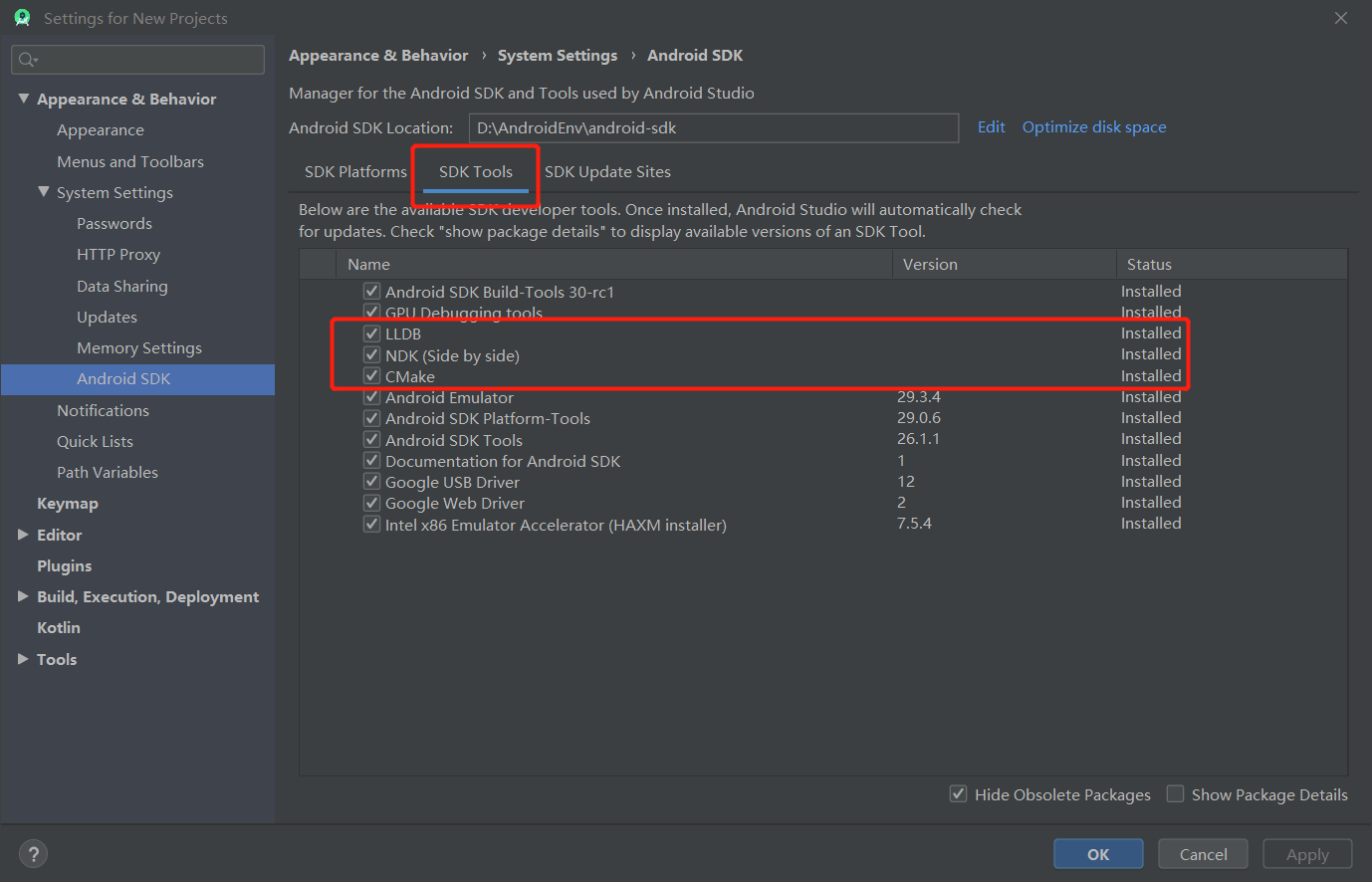The width and height of the screenshot is (1372, 882).
Task: Toggle Android SDK Tools checkbox
Action: tap(371, 439)
